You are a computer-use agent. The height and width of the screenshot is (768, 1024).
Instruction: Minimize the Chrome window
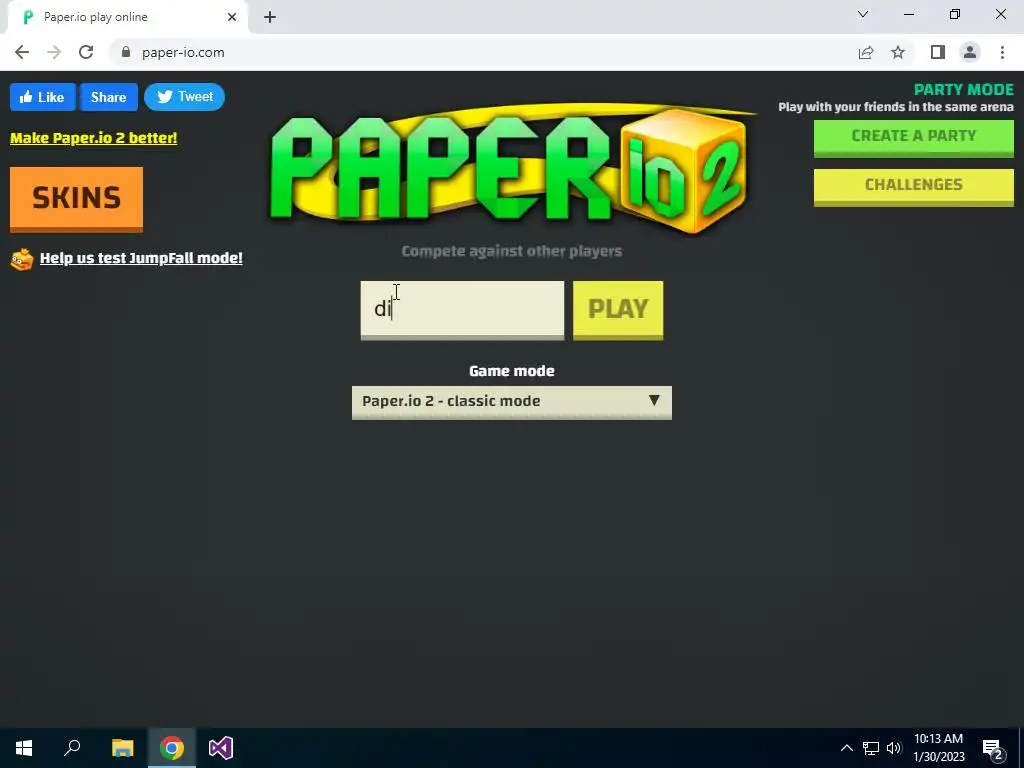tap(909, 14)
